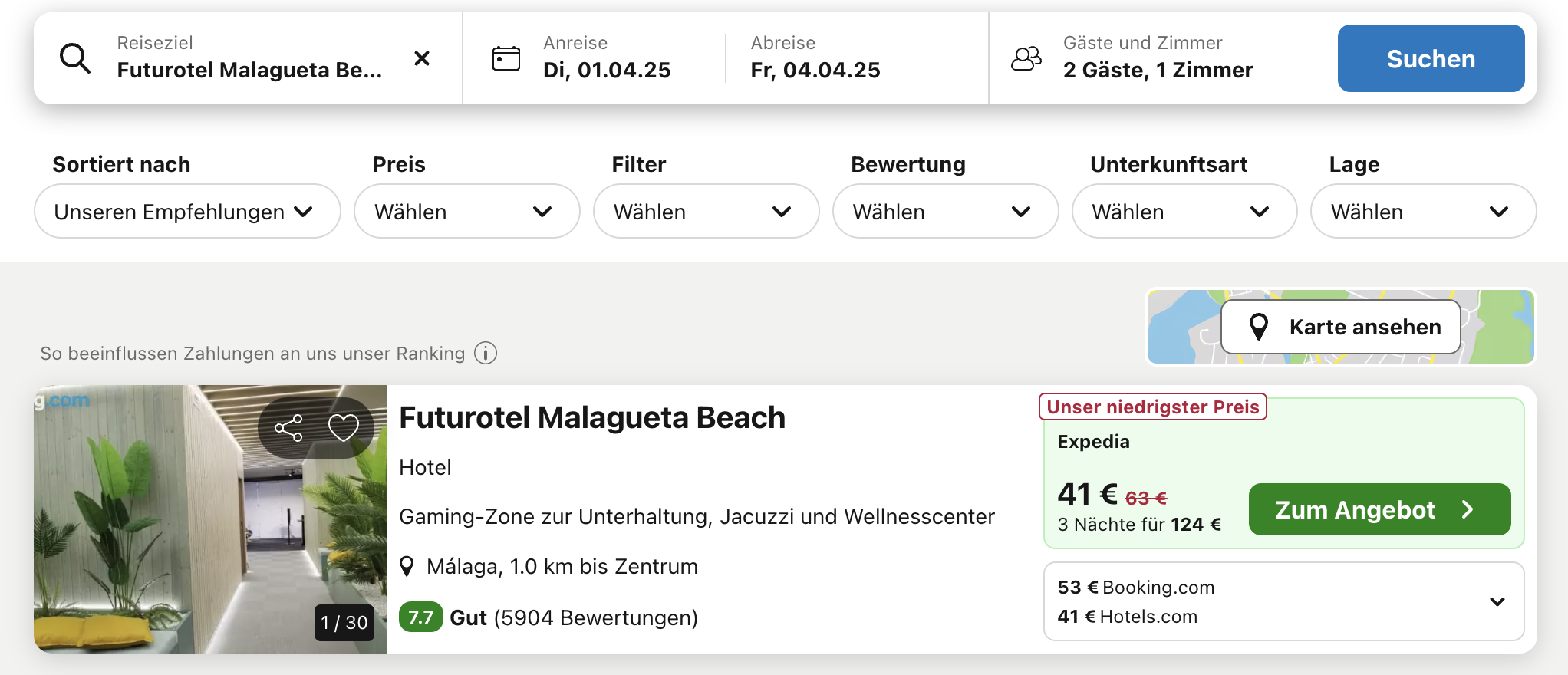Open the calendar icon for dates
The image size is (1568, 675).
[506, 58]
